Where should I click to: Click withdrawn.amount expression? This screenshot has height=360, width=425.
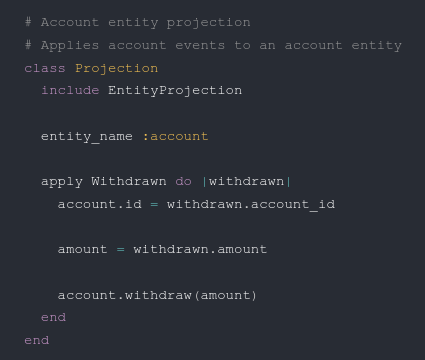pos(200,249)
